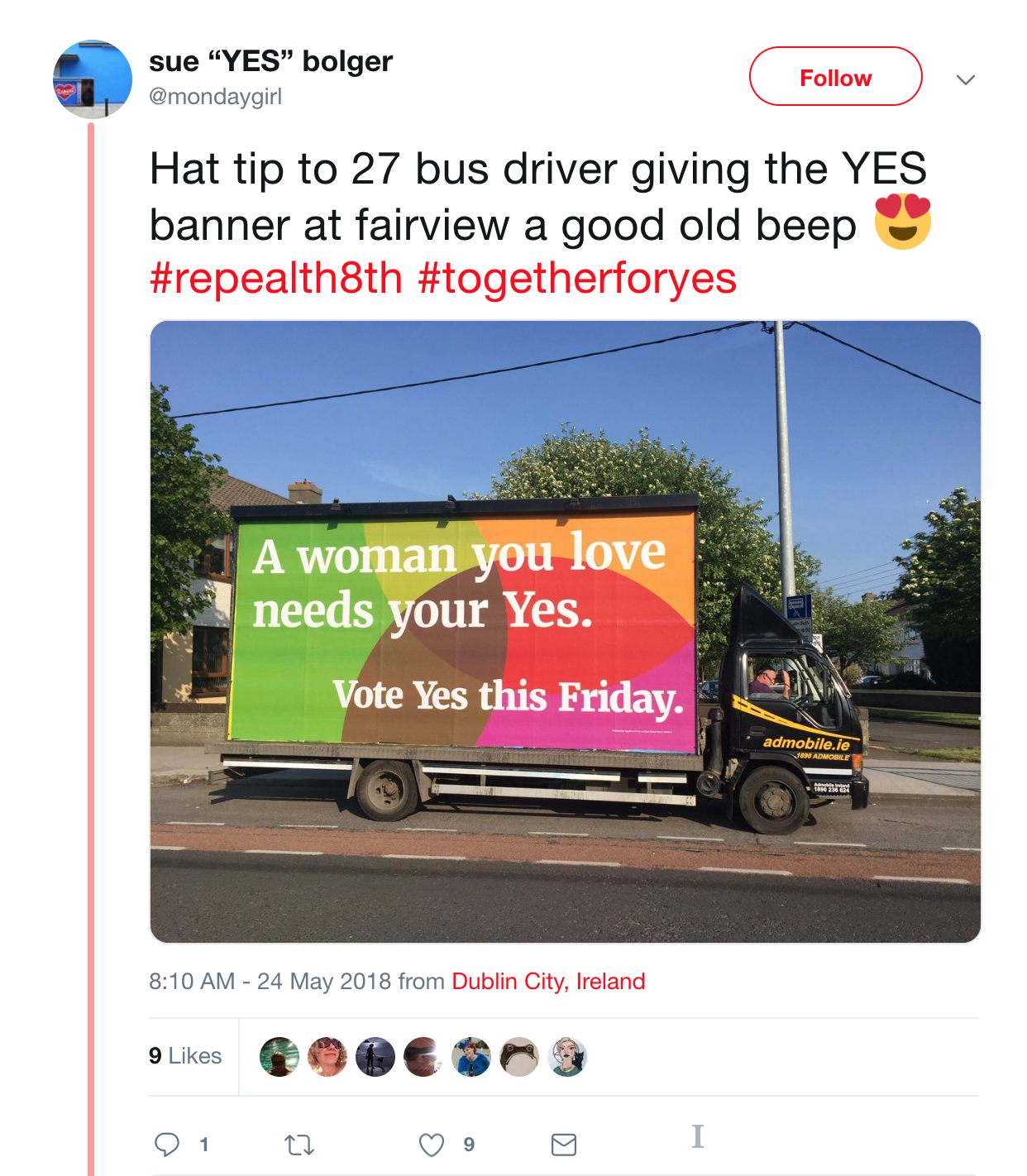
Task: Open the Dublin City, Ireland location link
Action: pos(548,982)
